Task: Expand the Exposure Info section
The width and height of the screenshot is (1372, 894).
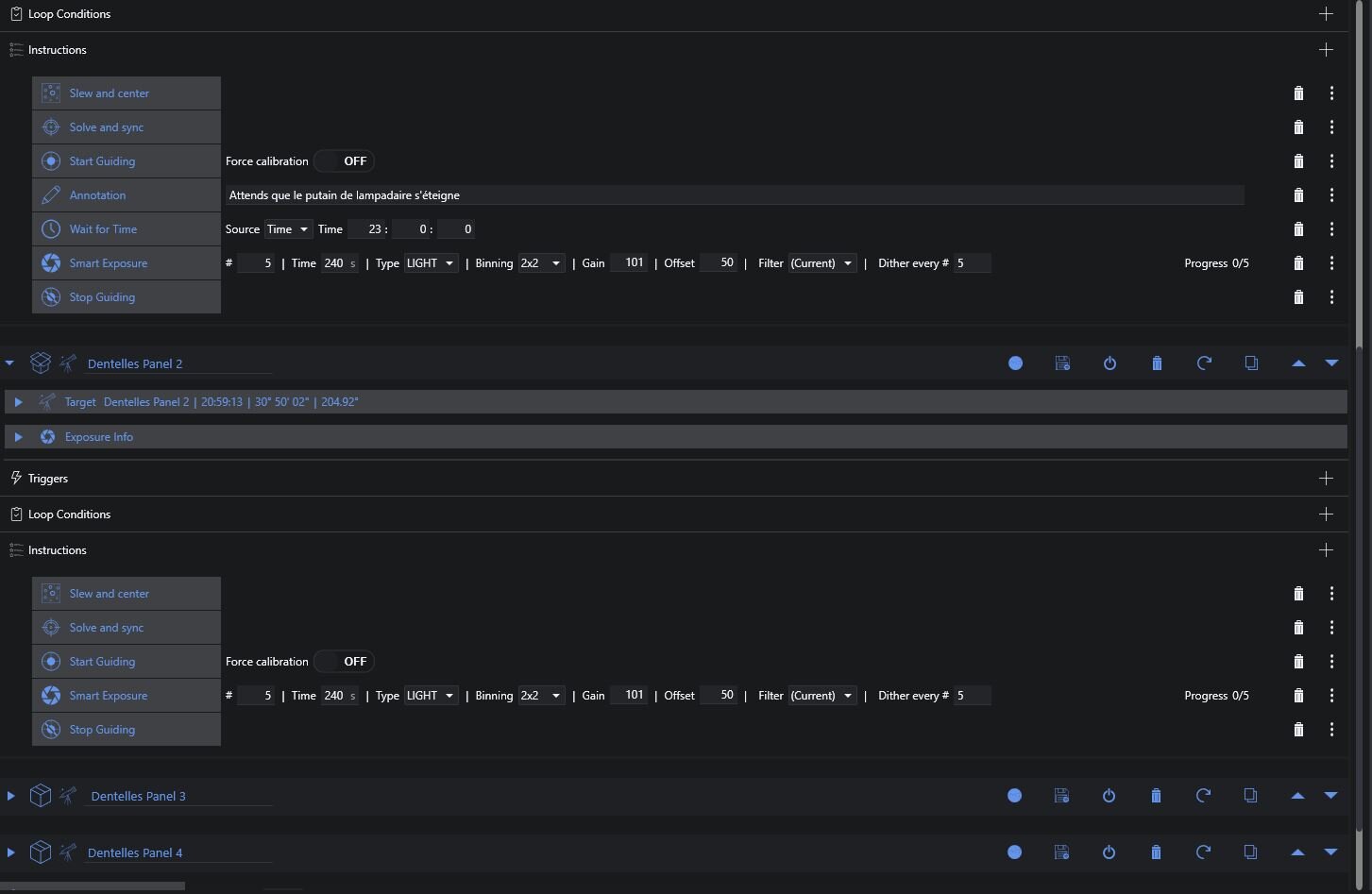Action: (x=18, y=437)
